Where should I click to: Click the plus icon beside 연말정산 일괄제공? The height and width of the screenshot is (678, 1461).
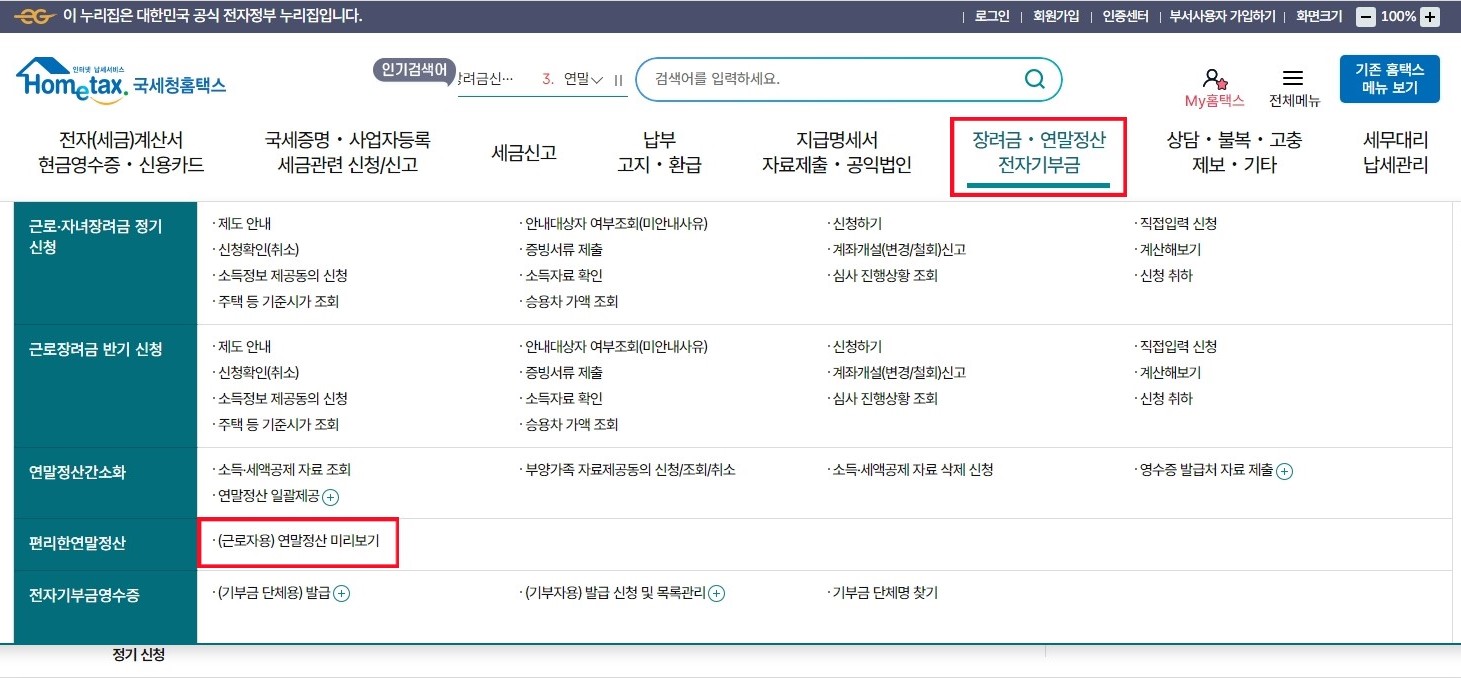point(331,496)
